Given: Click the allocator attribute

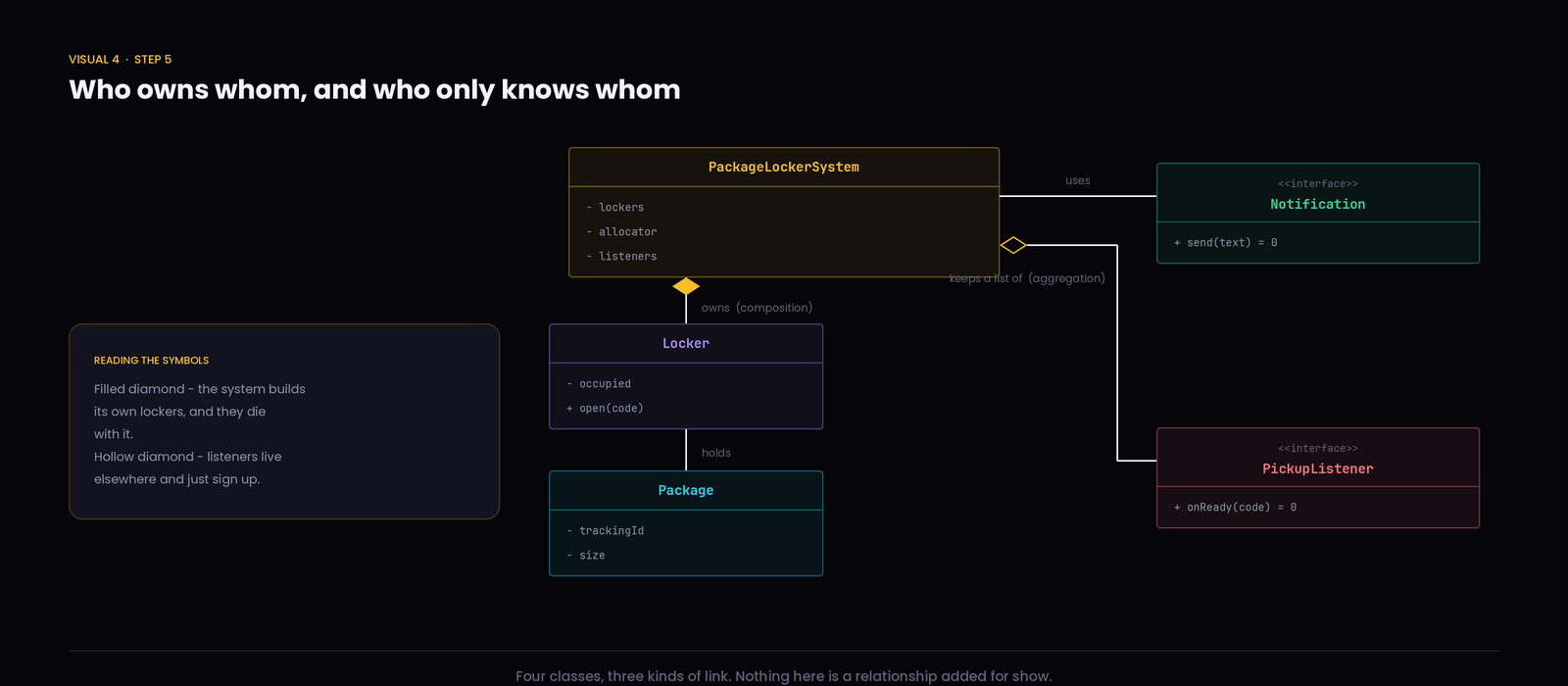Looking at the screenshot, I should [x=621, y=232].
